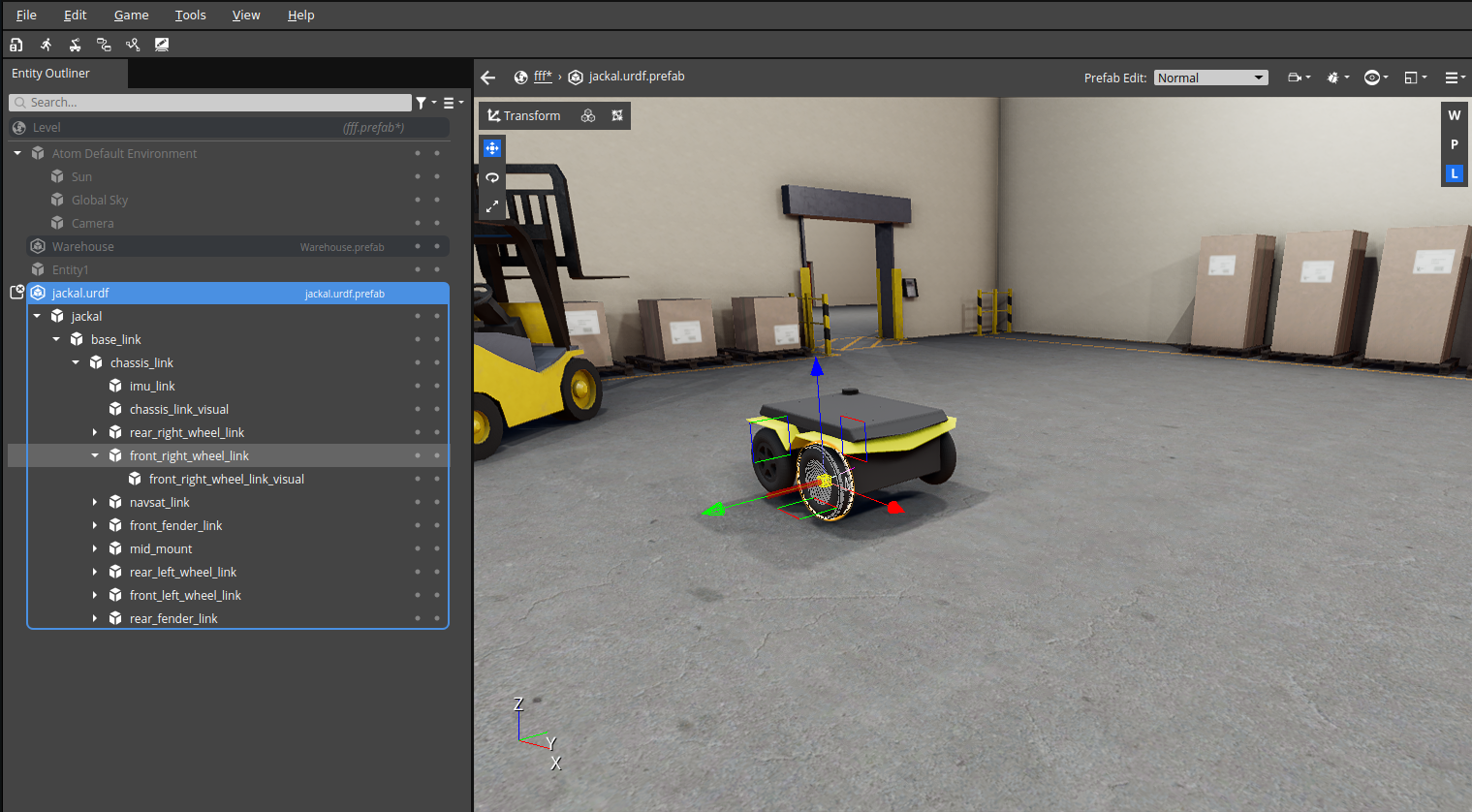Click the Play Game simulation icon
This screenshot has height=812, width=1472.
coord(46,45)
